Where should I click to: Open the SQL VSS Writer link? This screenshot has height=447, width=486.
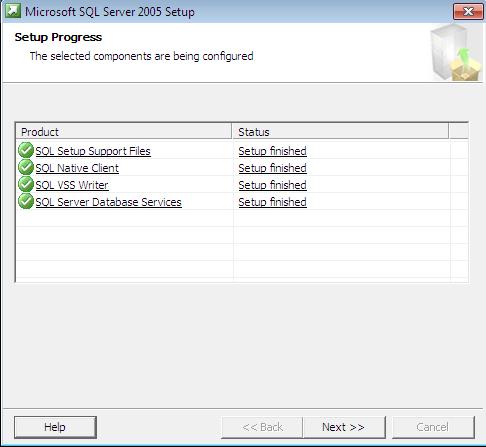pos(72,185)
